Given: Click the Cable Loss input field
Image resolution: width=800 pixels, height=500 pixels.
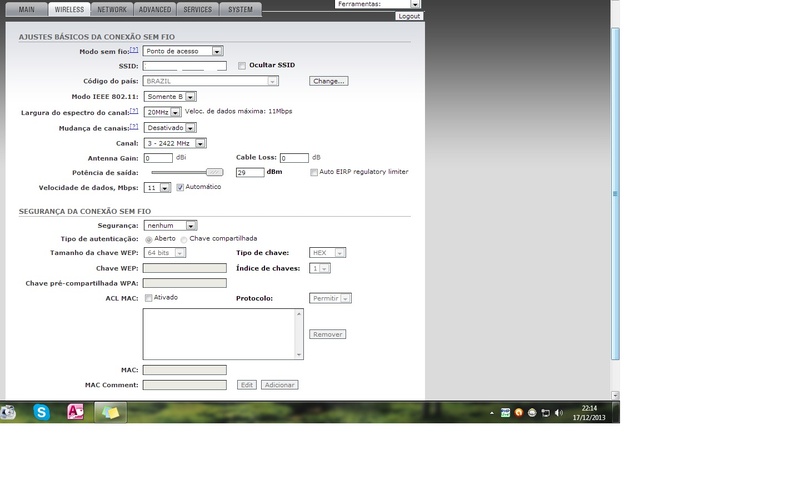Looking at the screenshot, I should pyautogui.click(x=294, y=158).
